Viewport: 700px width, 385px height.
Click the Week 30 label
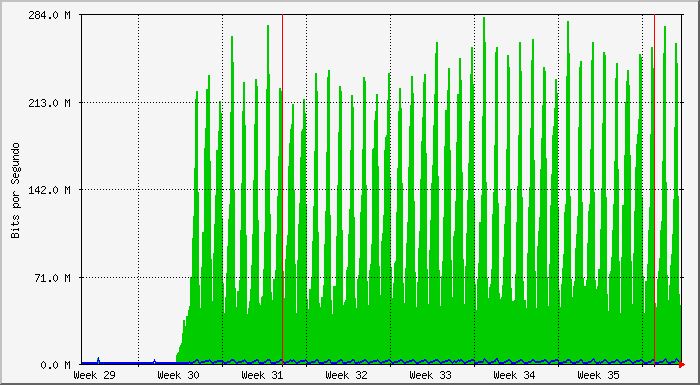pyautogui.click(x=178, y=375)
